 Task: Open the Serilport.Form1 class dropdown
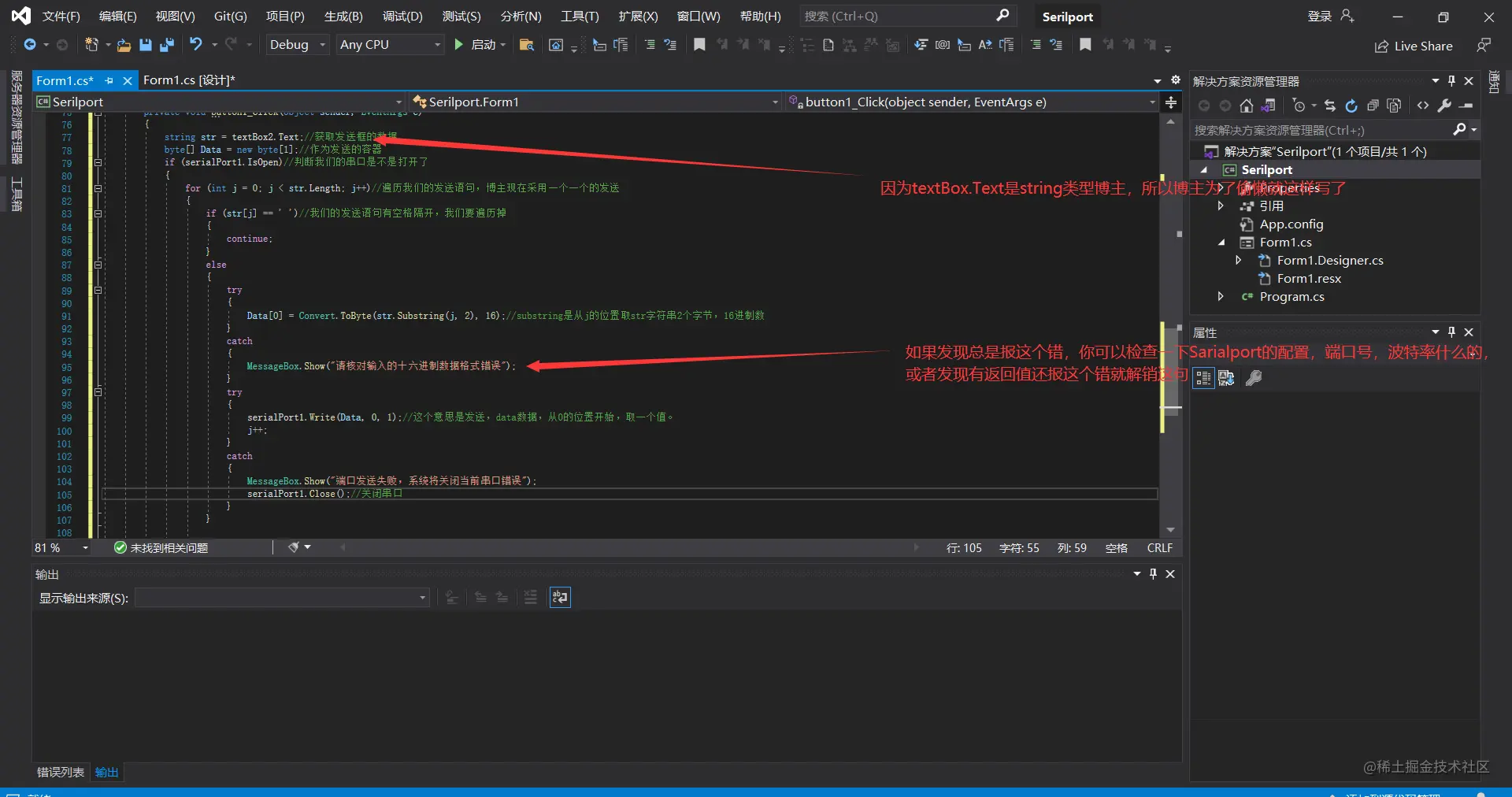coord(595,102)
